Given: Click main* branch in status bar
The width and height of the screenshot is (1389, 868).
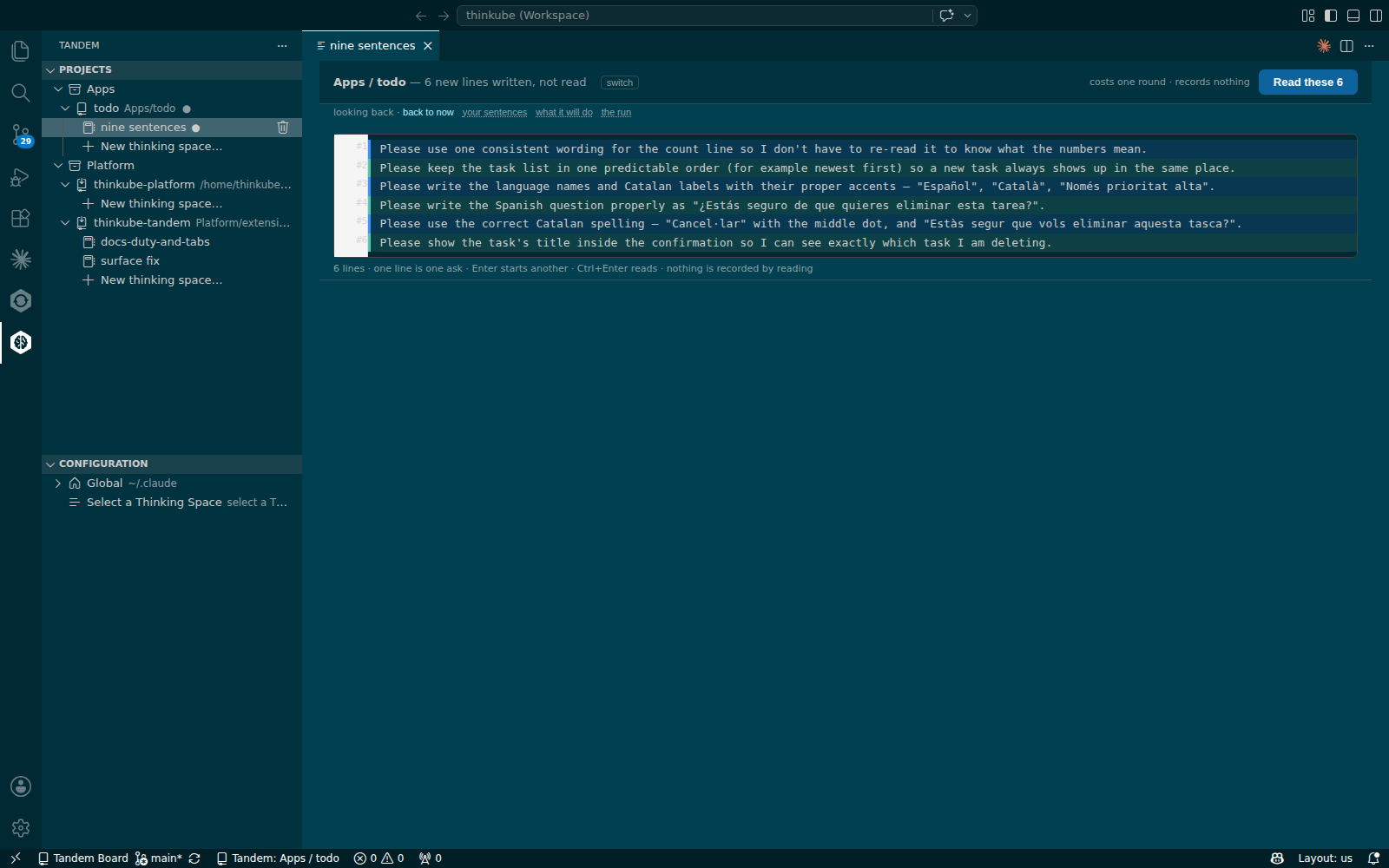Looking at the screenshot, I should (160, 858).
